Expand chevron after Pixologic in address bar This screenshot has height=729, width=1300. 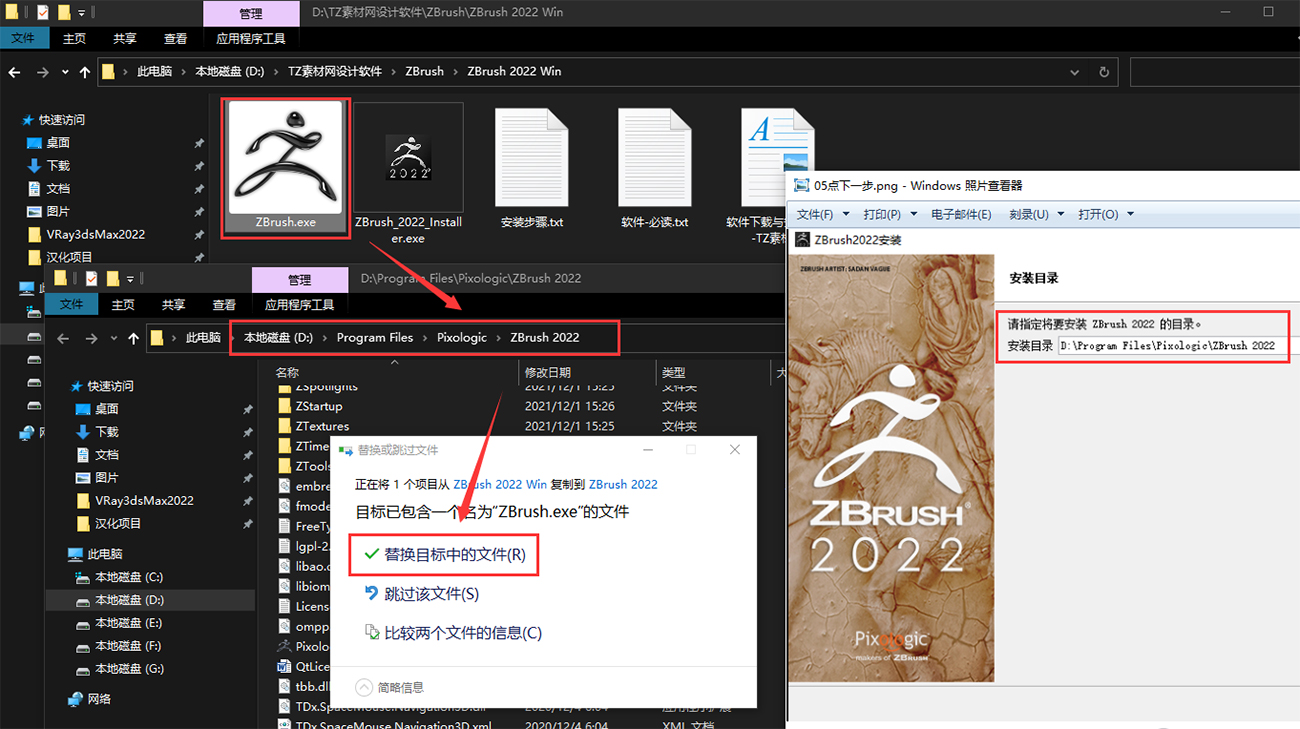click(x=498, y=338)
